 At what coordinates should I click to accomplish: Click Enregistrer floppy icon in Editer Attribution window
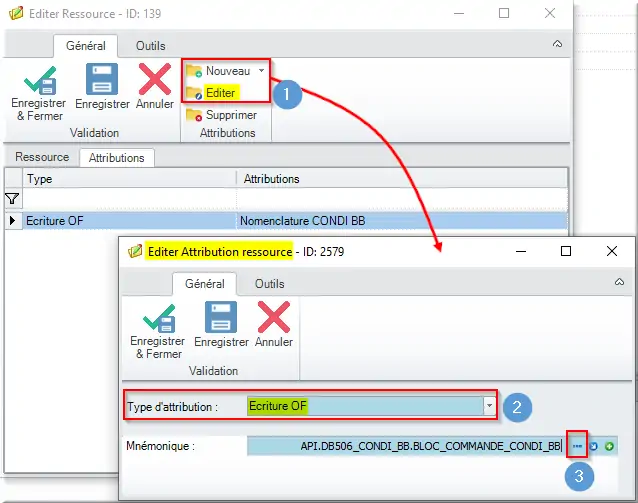(x=221, y=317)
